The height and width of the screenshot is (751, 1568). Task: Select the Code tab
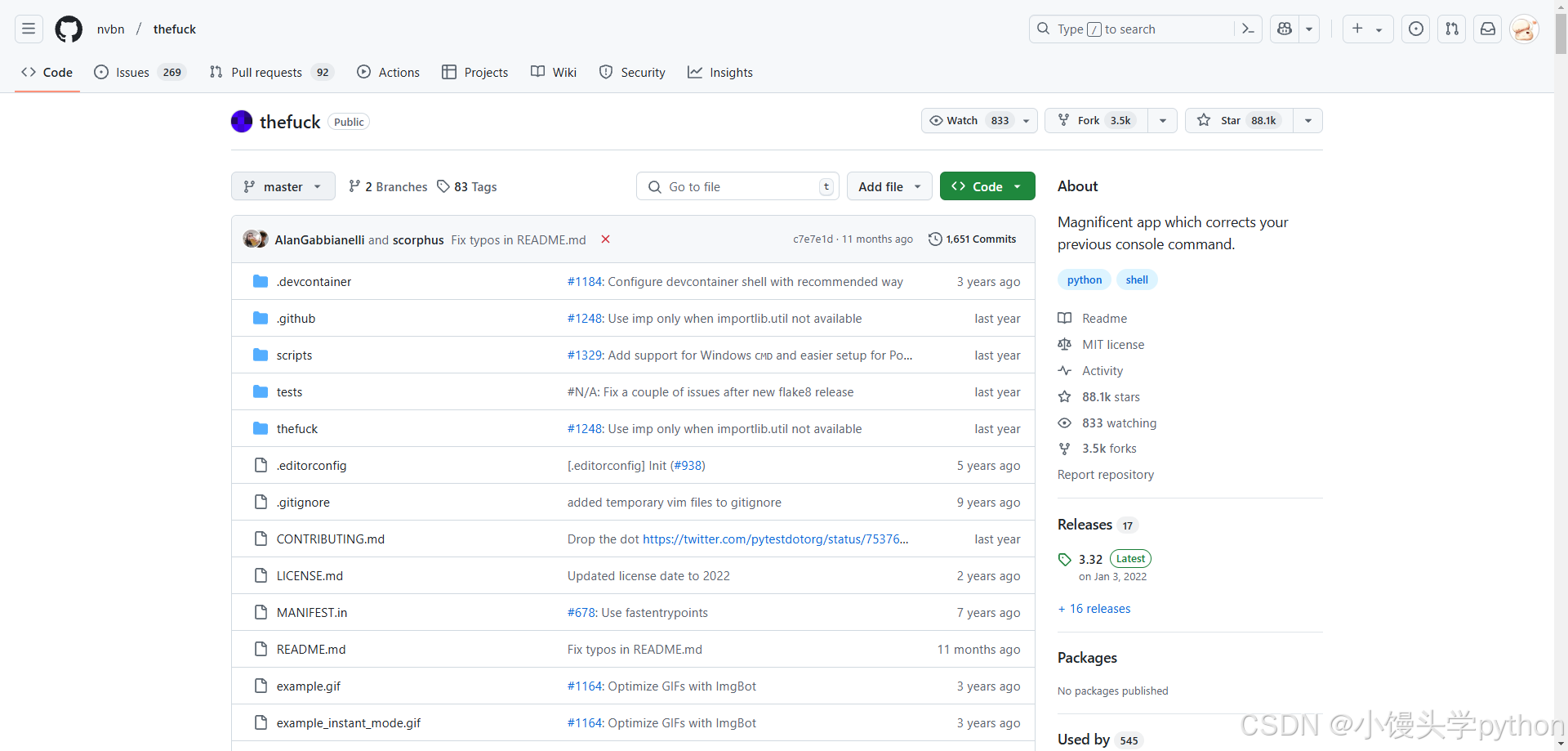click(47, 72)
